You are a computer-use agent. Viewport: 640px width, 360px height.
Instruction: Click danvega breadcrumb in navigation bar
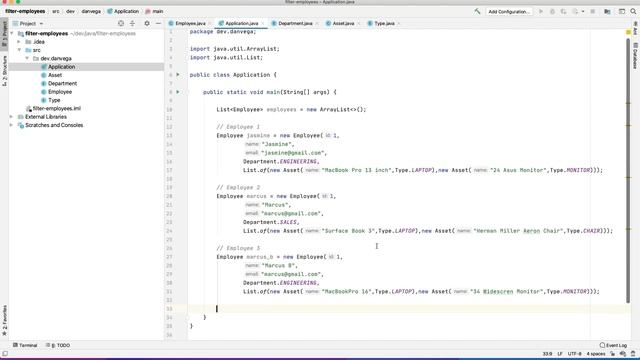(x=91, y=11)
